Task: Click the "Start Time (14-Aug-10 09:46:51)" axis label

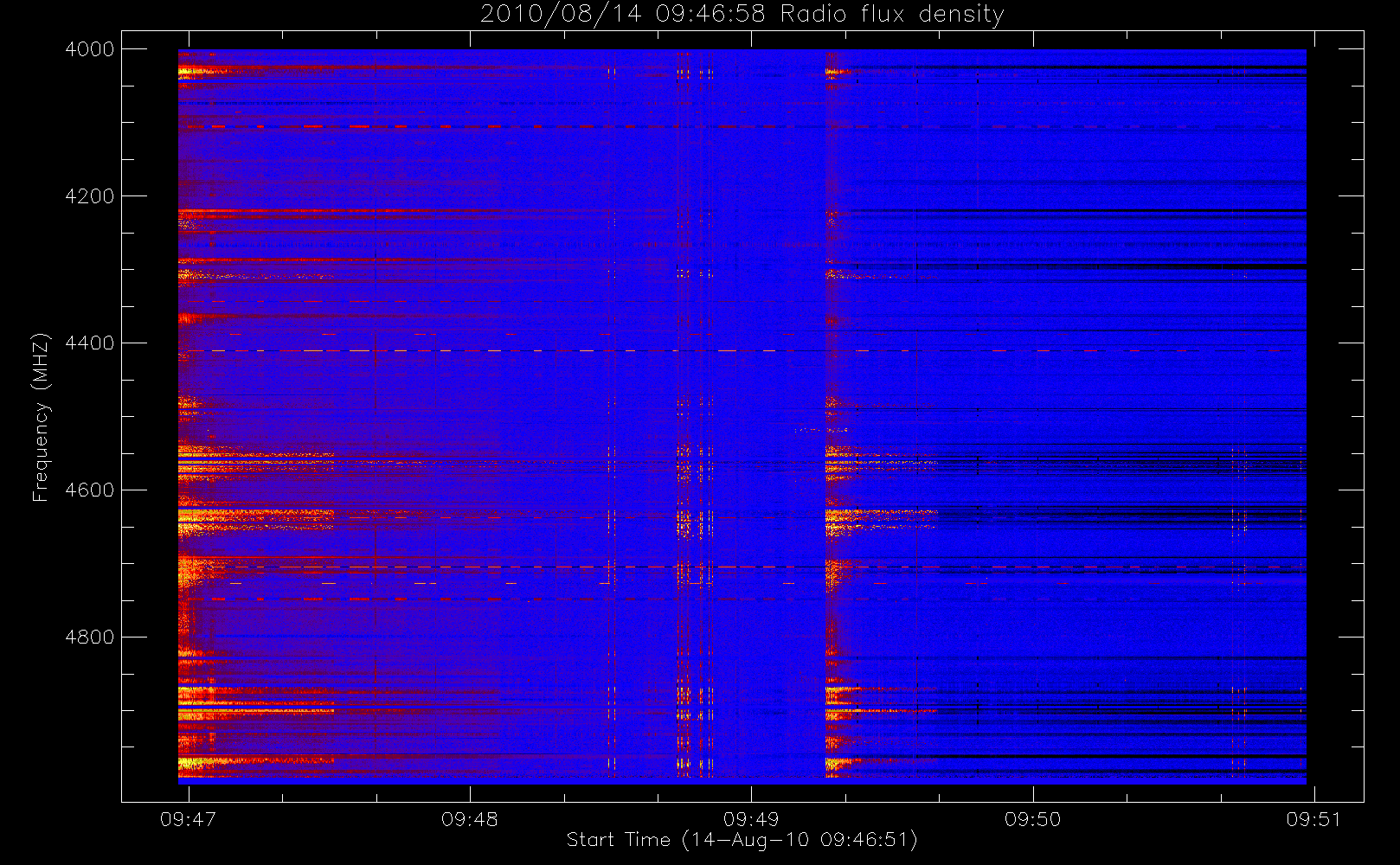Action: click(742, 840)
